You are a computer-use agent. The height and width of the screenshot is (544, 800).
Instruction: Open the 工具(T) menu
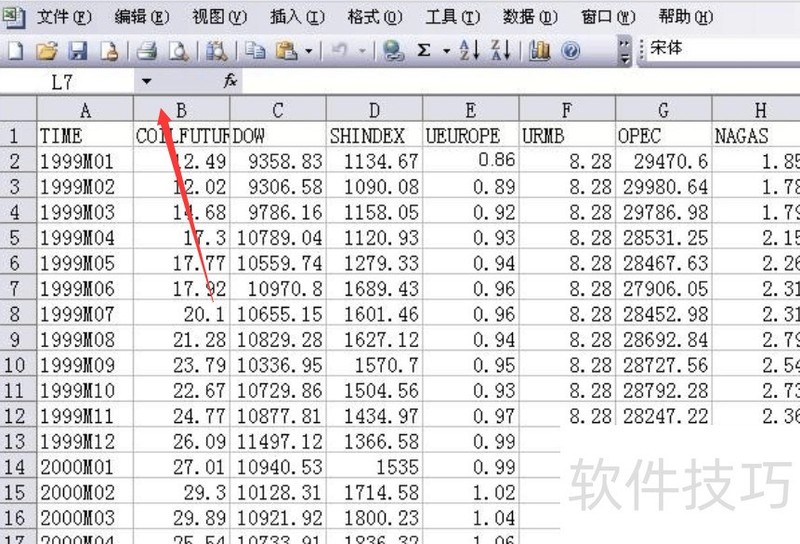click(453, 17)
